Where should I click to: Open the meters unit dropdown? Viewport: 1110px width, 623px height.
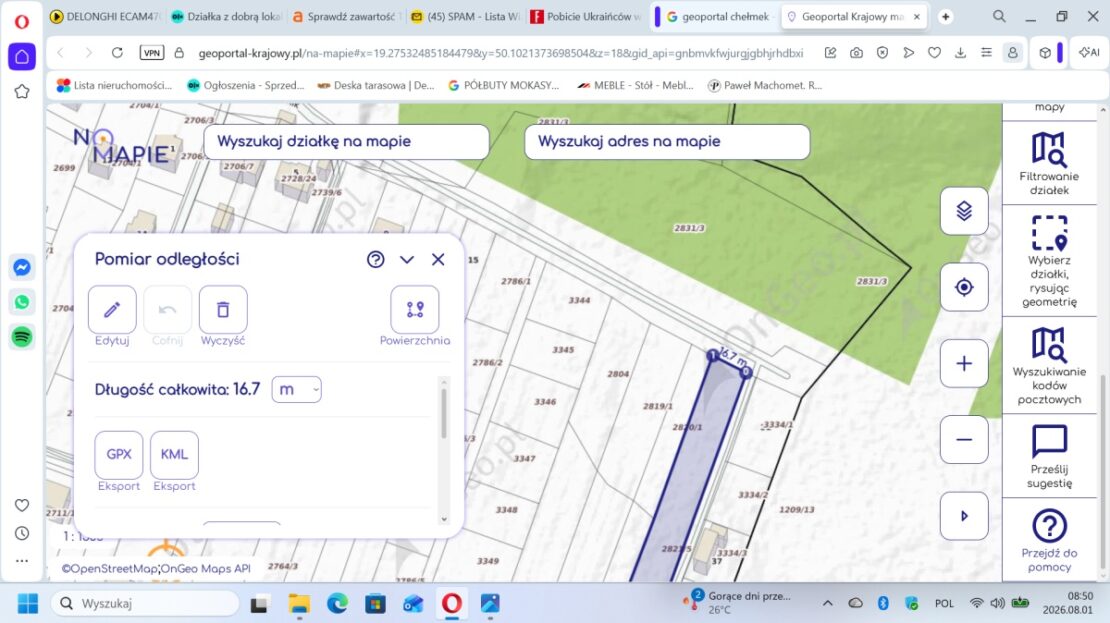pyautogui.click(x=297, y=389)
